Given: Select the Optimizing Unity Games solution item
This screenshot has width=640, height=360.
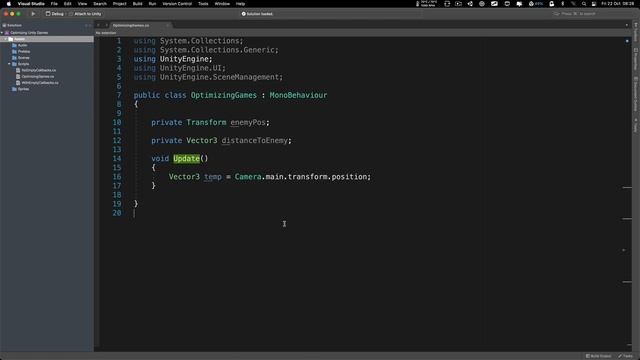Looking at the screenshot, I should click(x=29, y=33).
